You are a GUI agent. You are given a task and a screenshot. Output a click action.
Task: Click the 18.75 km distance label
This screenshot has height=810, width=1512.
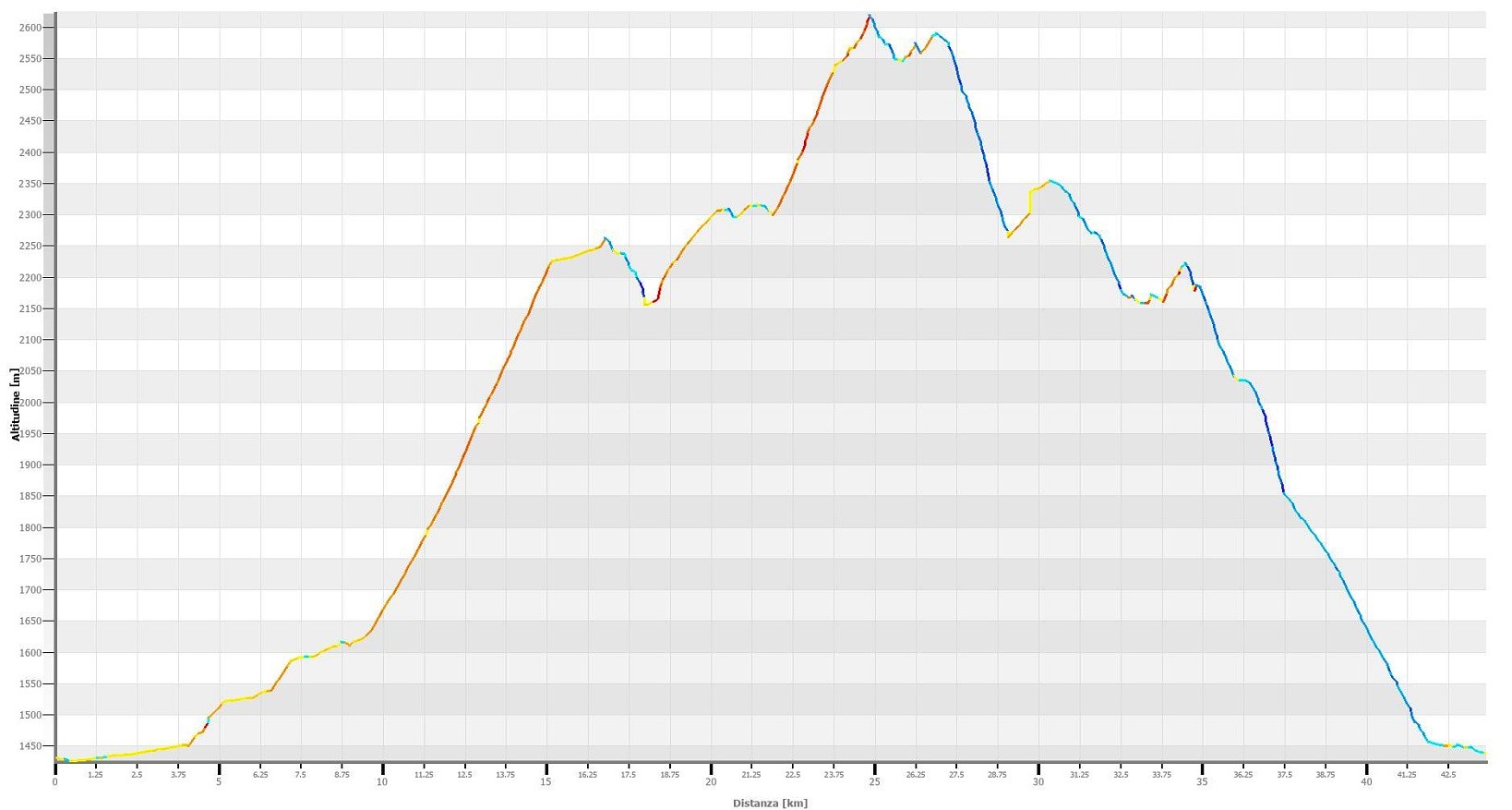pos(669,775)
